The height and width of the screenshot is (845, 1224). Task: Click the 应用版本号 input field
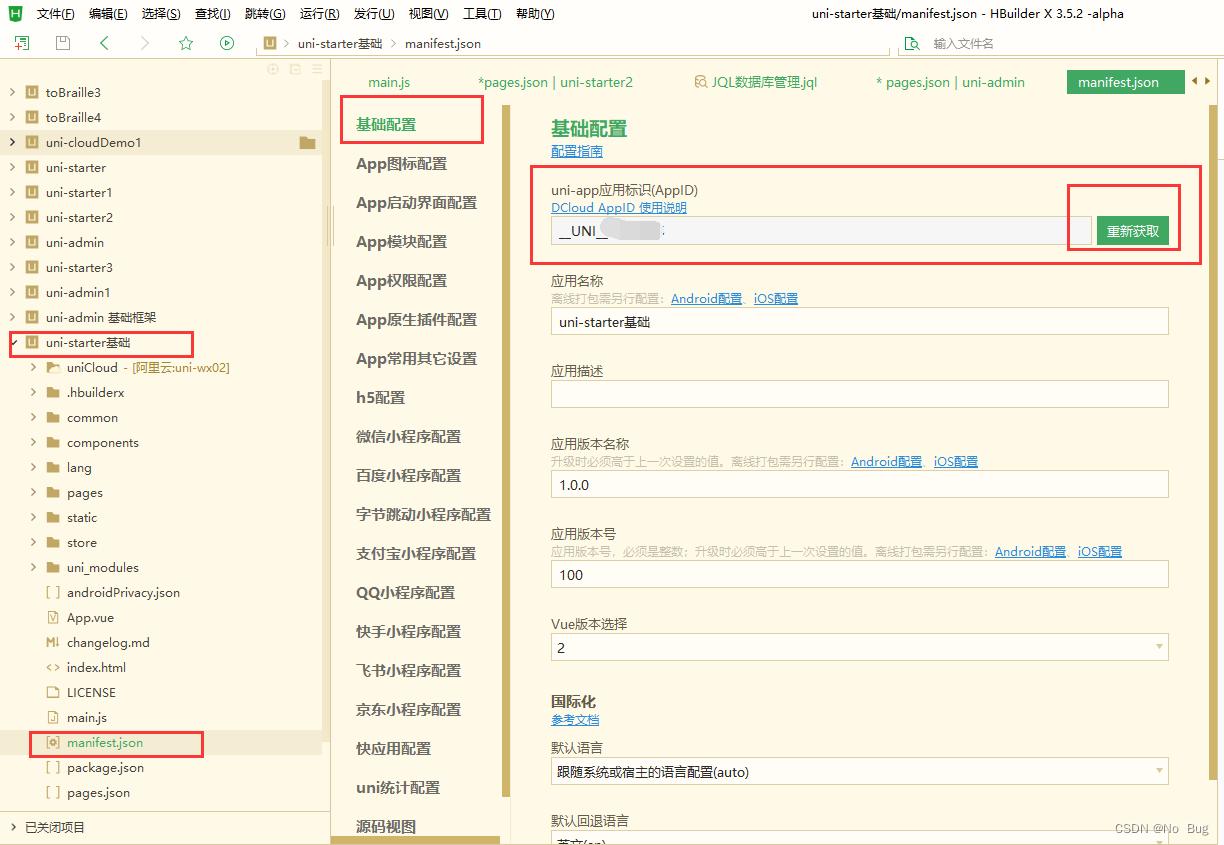click(860, 574)
